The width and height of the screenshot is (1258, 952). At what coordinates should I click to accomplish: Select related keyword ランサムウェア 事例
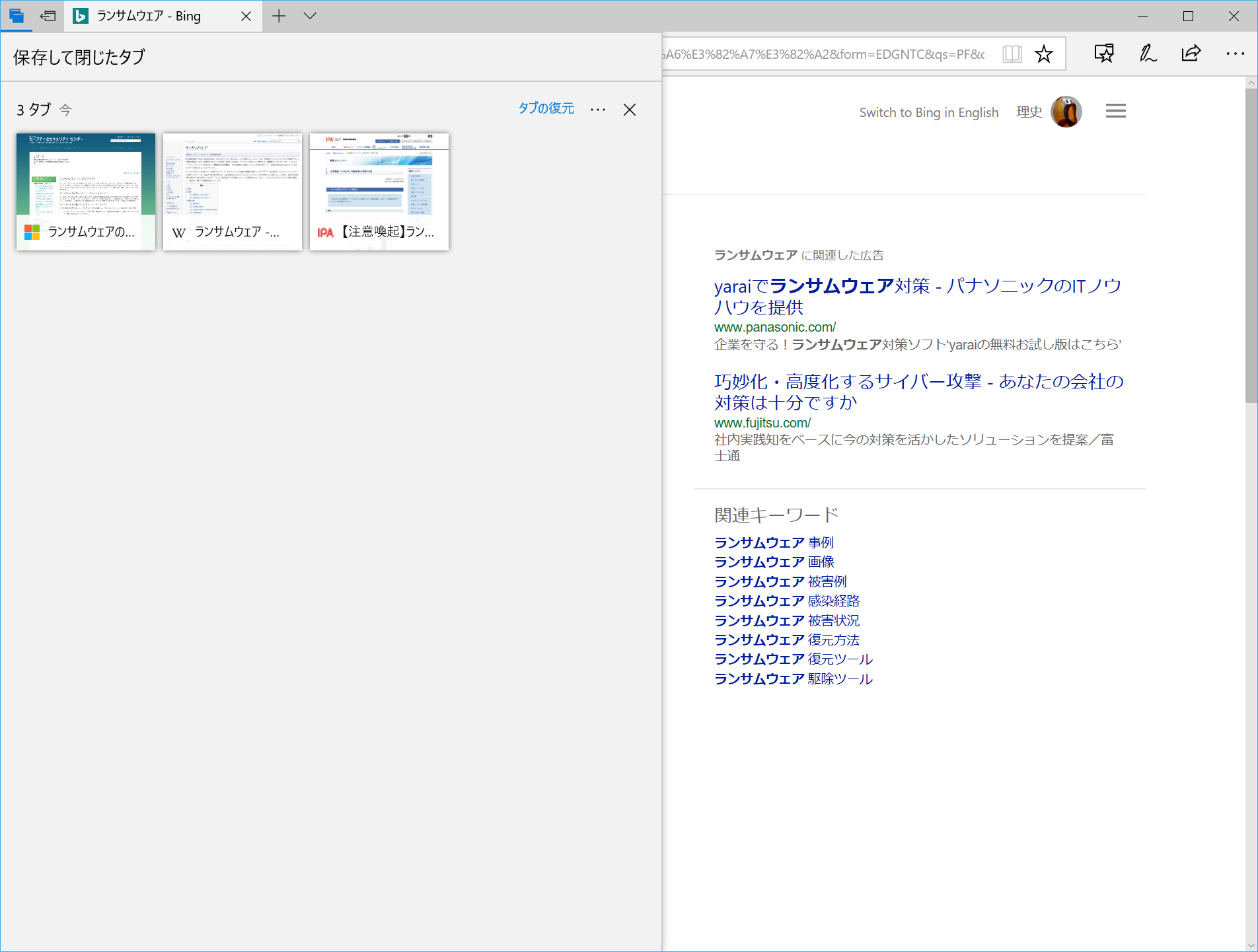pos(774,542)
